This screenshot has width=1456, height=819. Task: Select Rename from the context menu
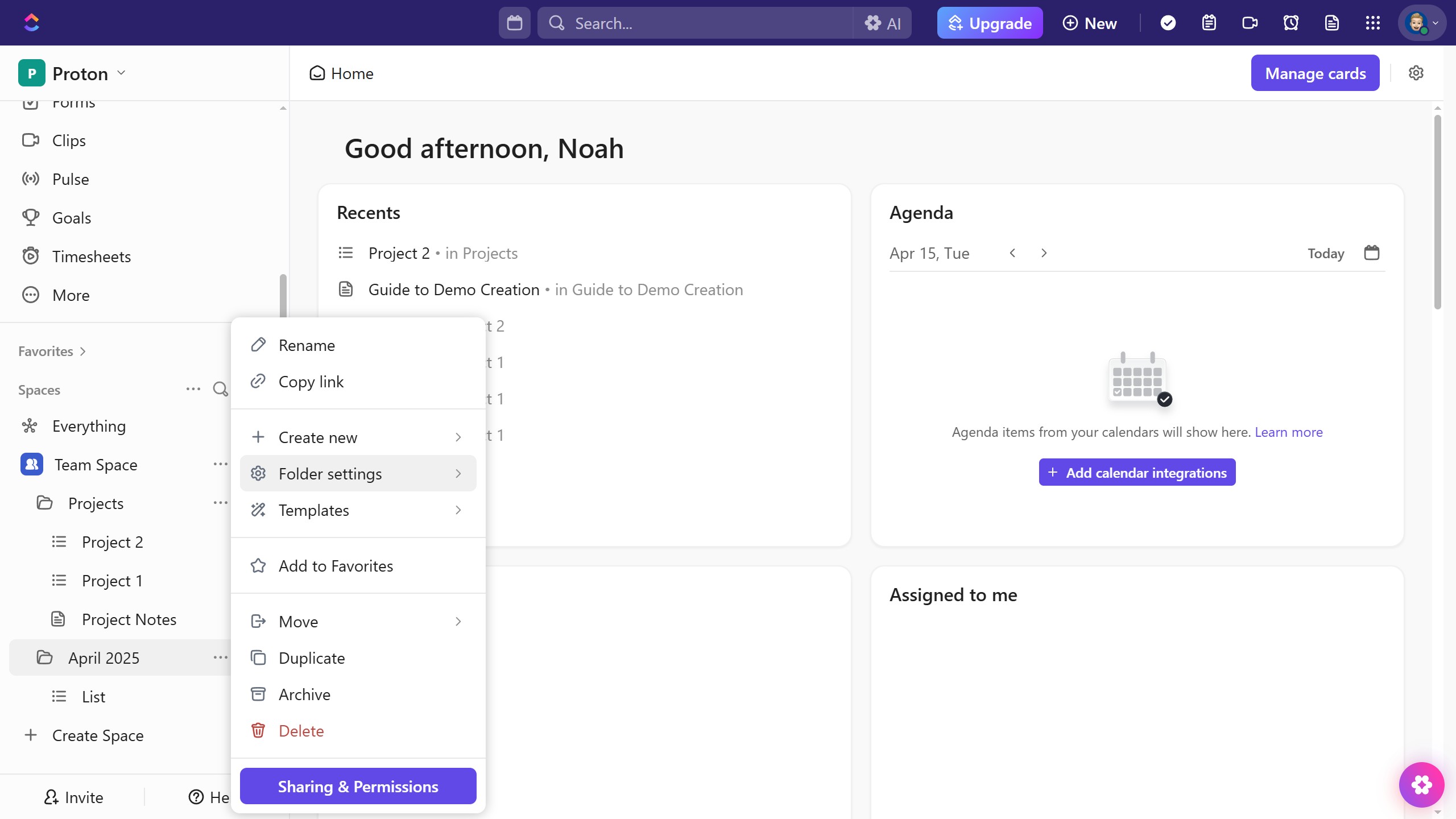(307, 345)
